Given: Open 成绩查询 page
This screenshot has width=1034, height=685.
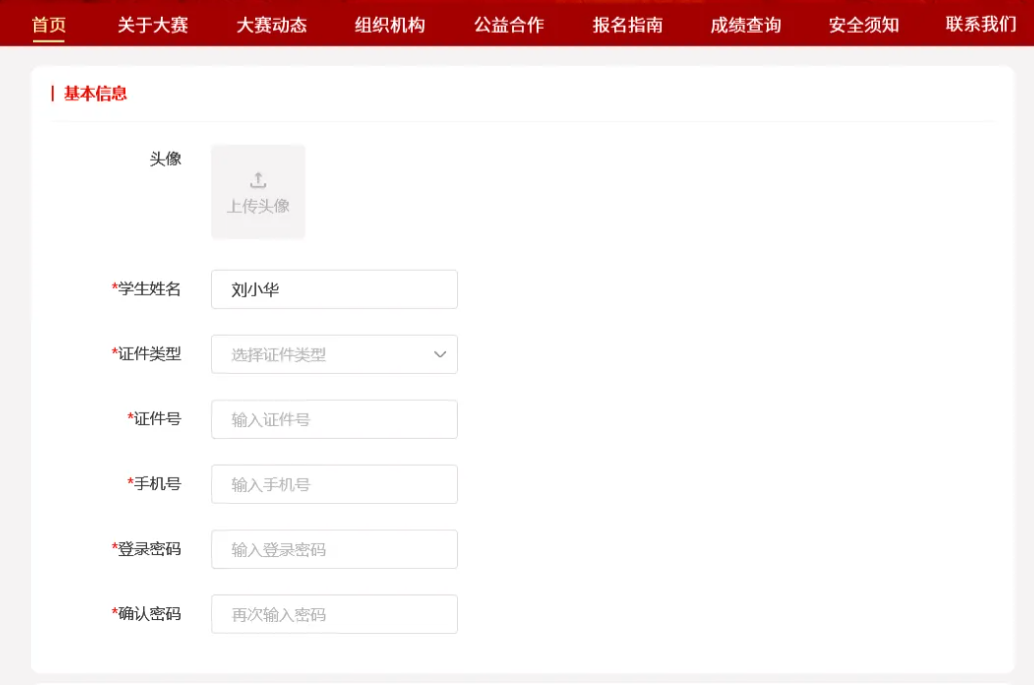Looking at the screenshot, I should pyautogui.click(x=746, y=25).
